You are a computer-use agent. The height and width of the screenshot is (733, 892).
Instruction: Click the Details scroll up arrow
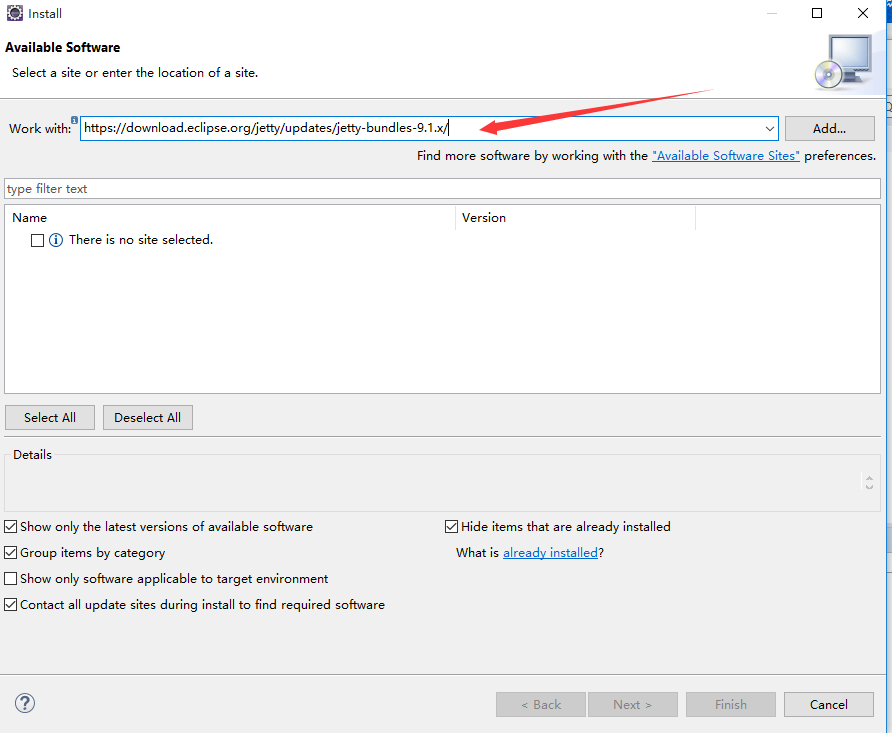(869, 478)
